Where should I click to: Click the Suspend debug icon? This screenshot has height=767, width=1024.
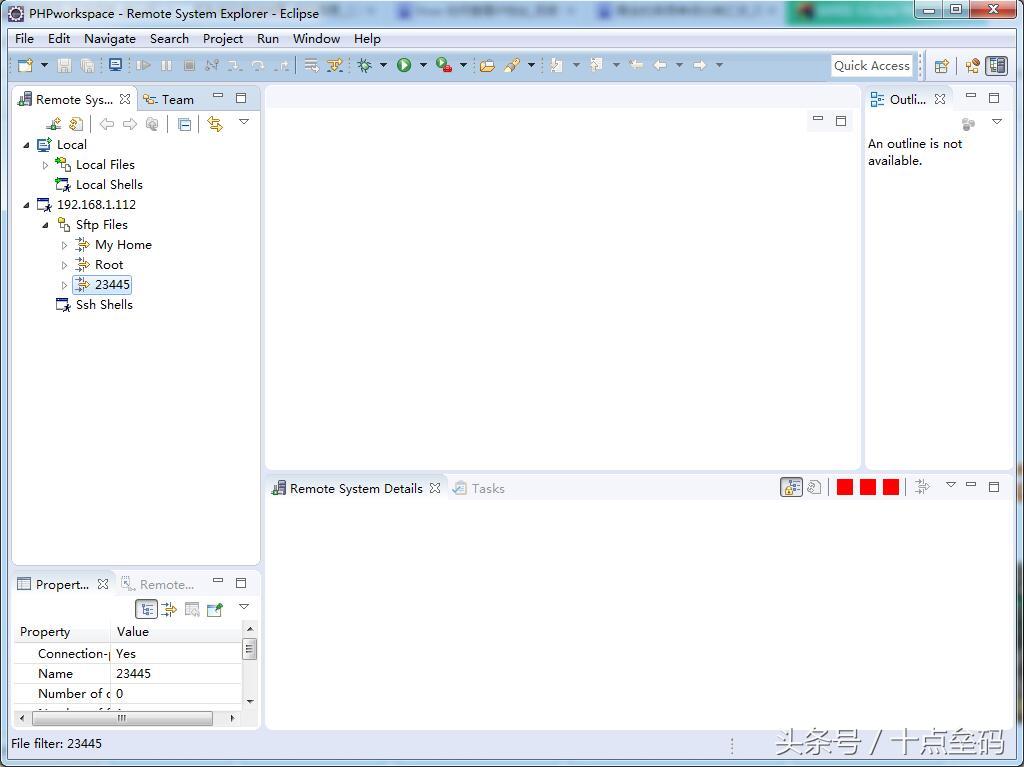click(167, 65)
